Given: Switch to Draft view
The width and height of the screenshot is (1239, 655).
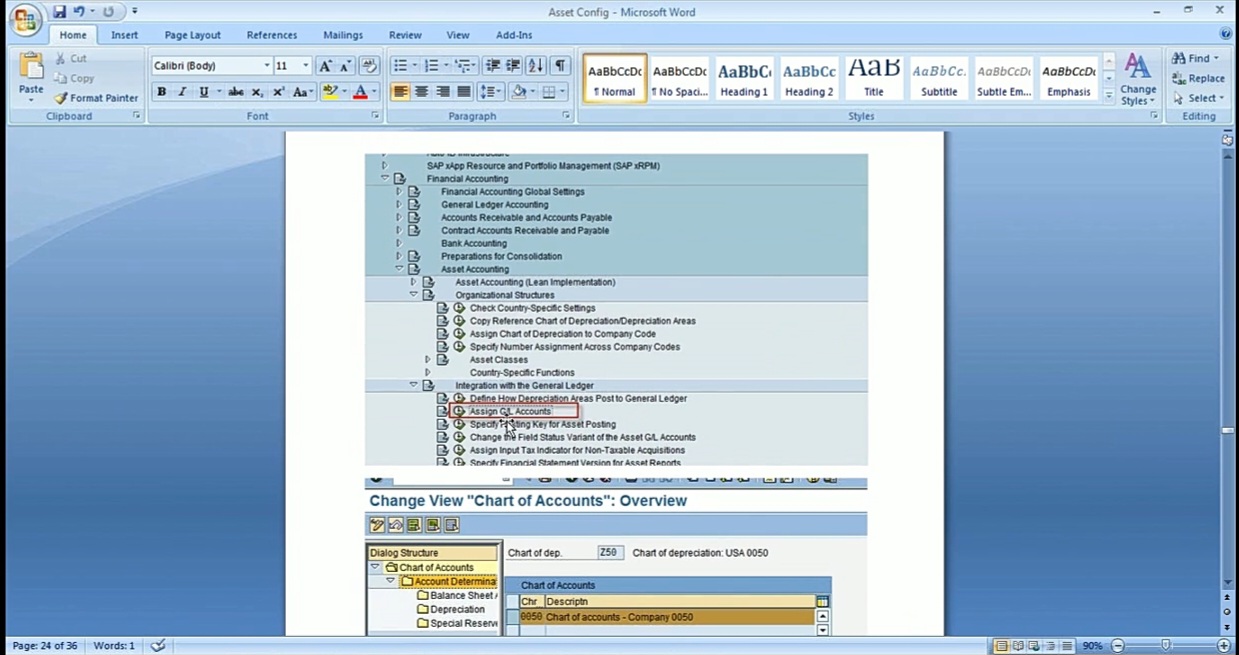Looking at the screenshot, I should [x=1067, y=646].
